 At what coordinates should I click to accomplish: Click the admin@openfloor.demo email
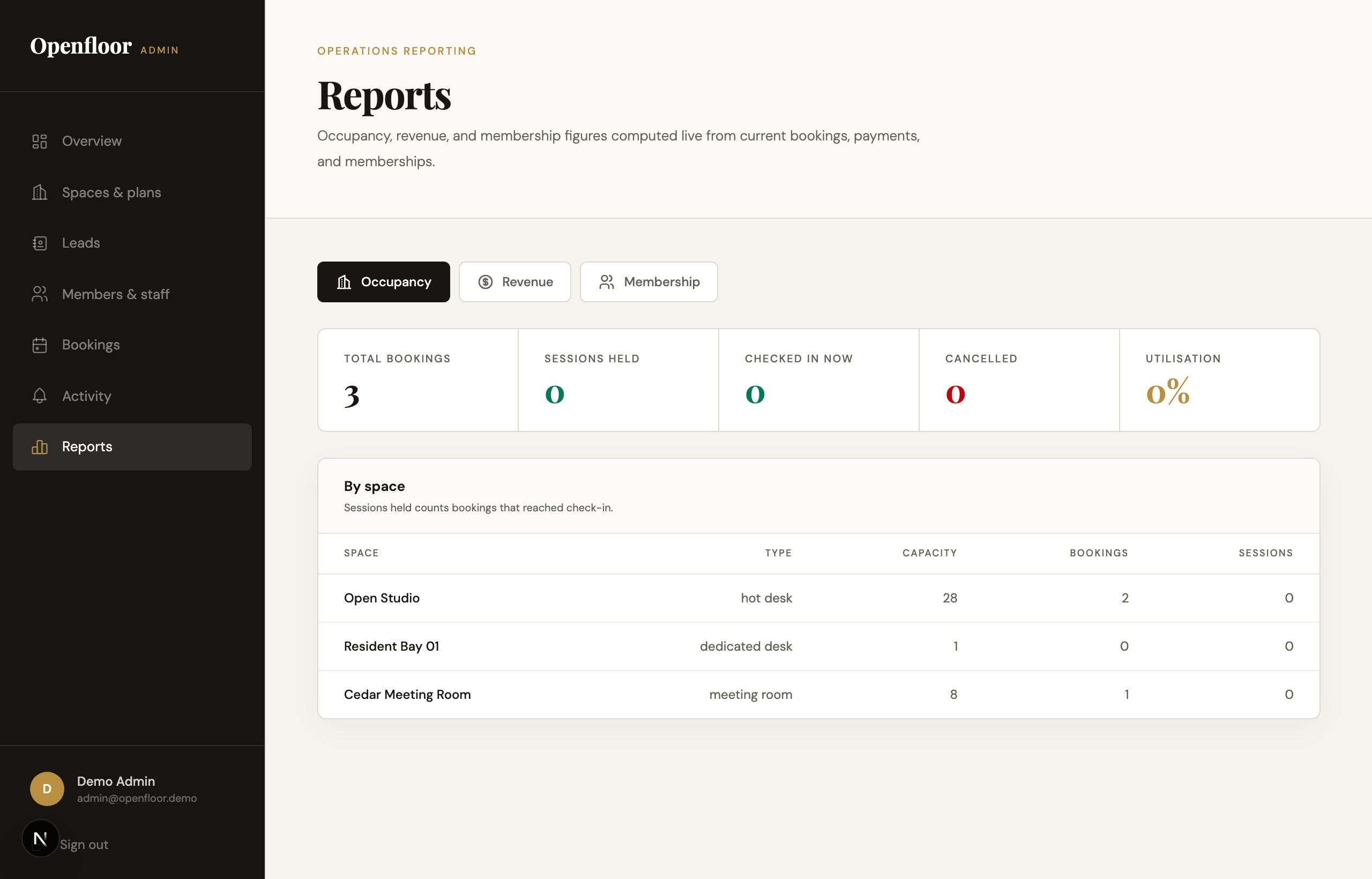pyautogui.click(x=137, y=798)
